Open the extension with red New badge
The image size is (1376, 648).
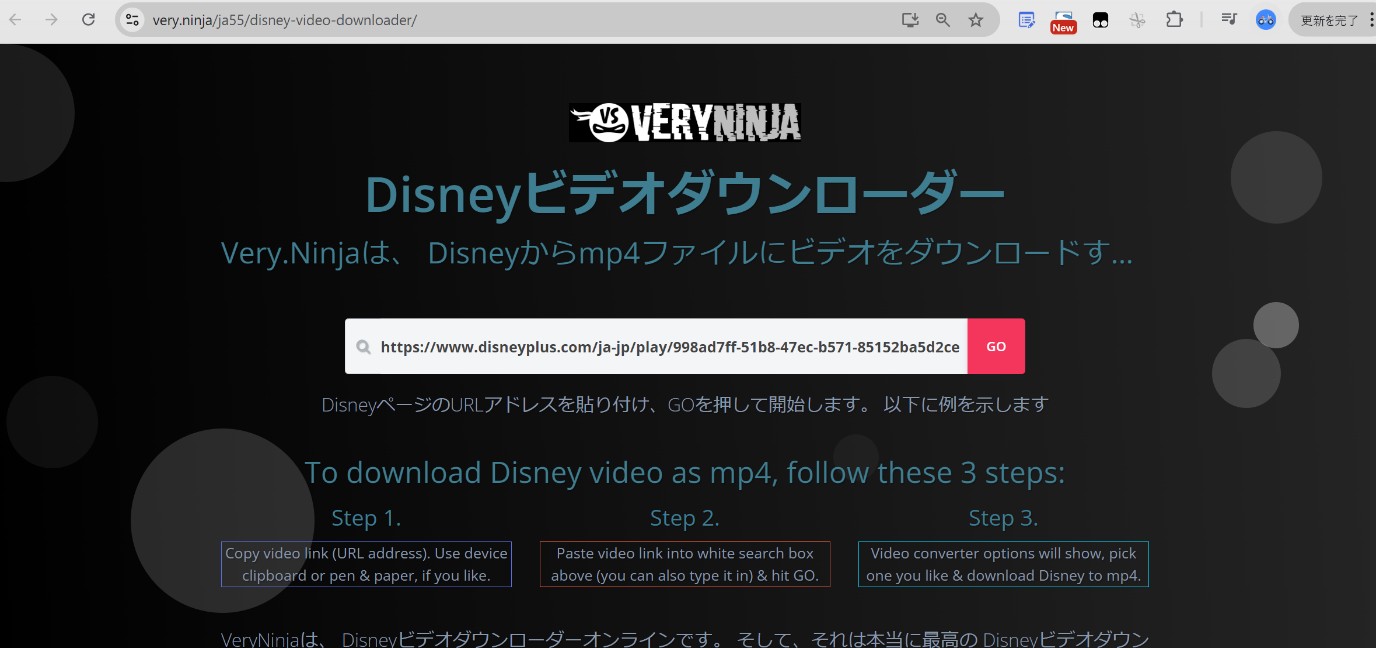pos(1063,21)
